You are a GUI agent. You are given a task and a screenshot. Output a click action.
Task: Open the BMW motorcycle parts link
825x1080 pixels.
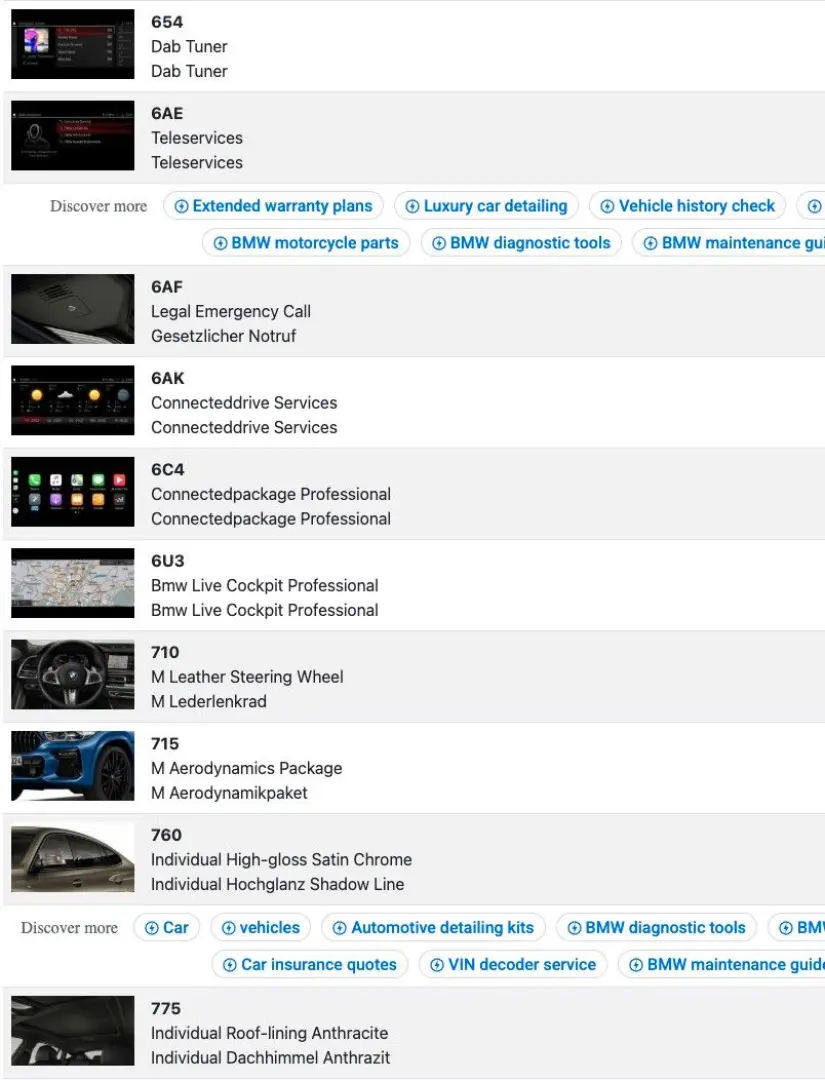pos(305,243)
